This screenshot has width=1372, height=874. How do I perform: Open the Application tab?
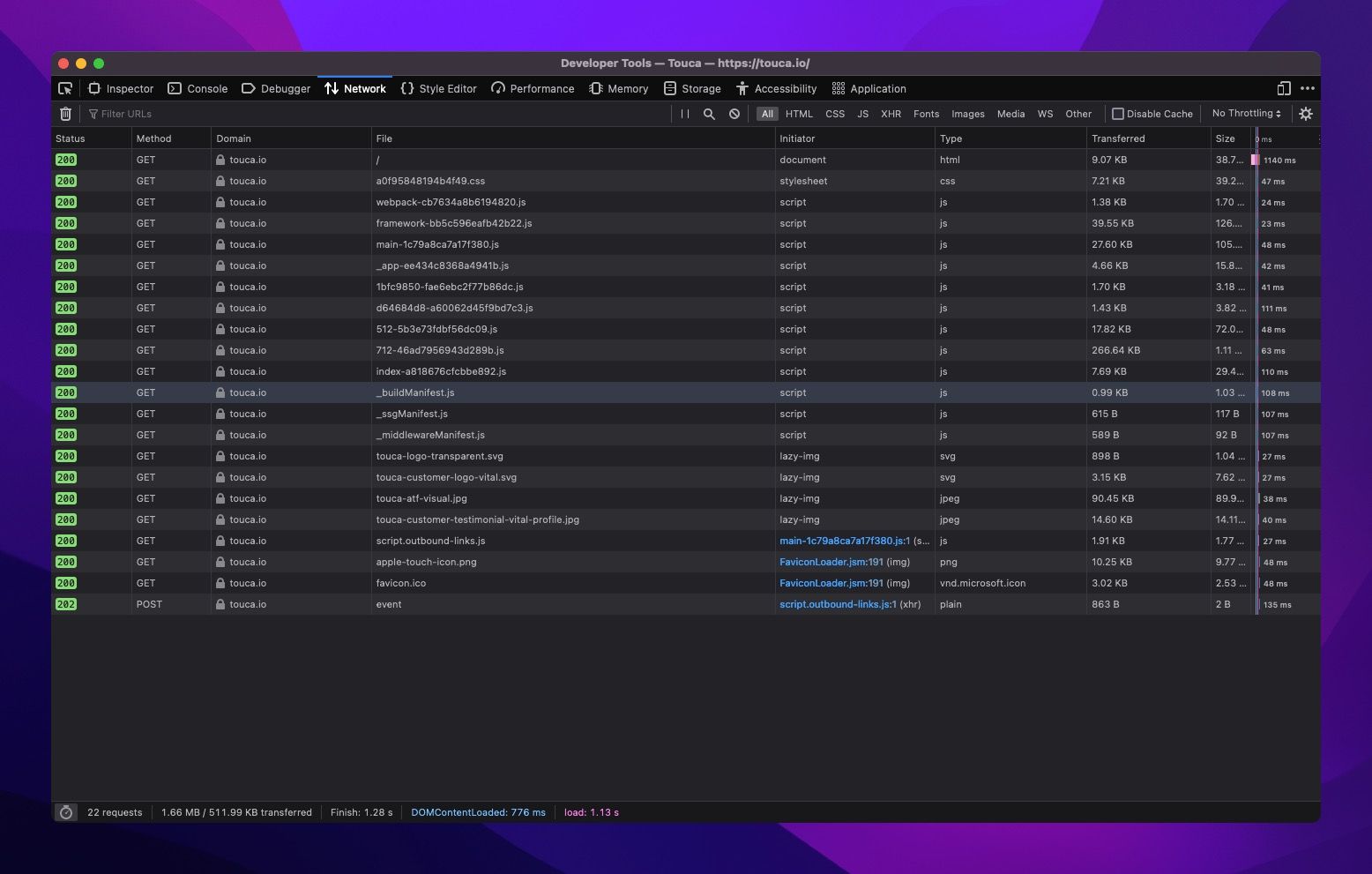point(869,88)
